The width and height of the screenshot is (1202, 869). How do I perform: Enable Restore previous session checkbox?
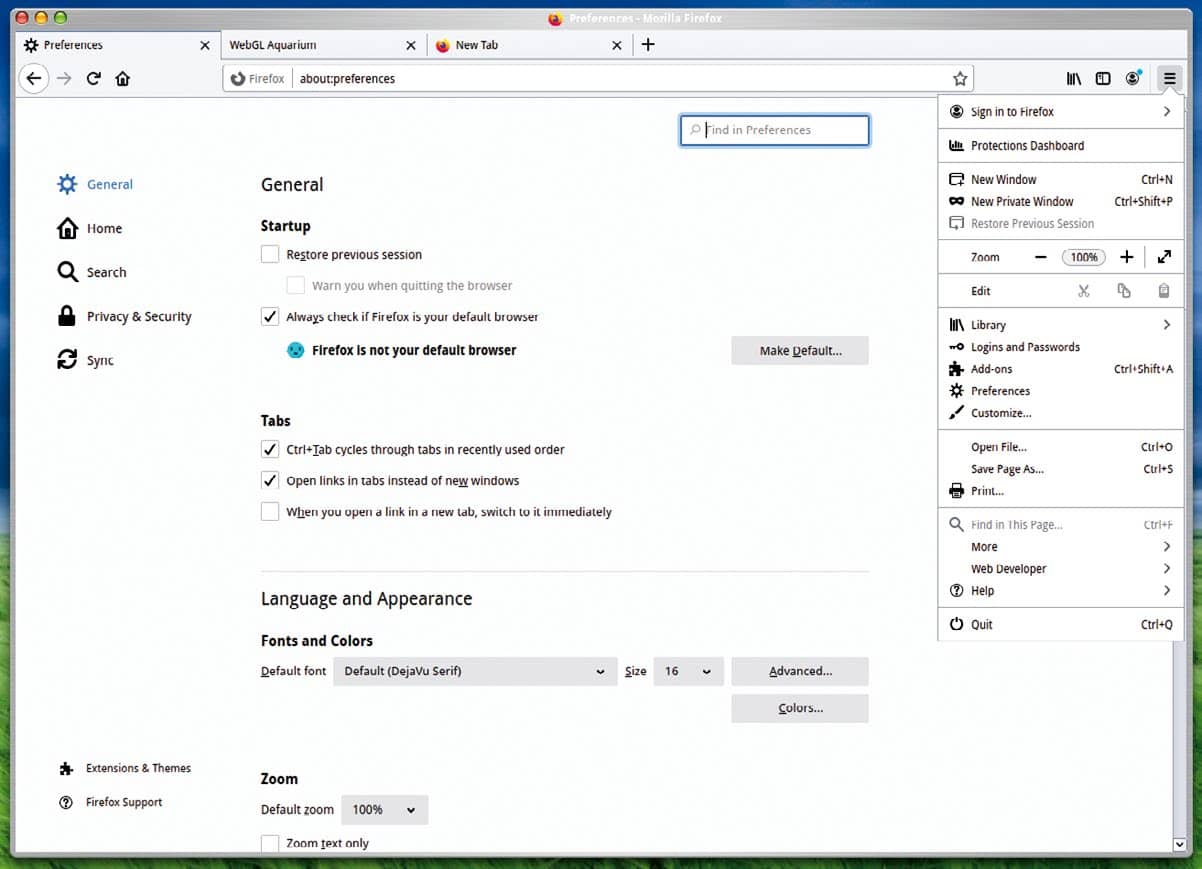pyautogui.click(x=270, y=254)
